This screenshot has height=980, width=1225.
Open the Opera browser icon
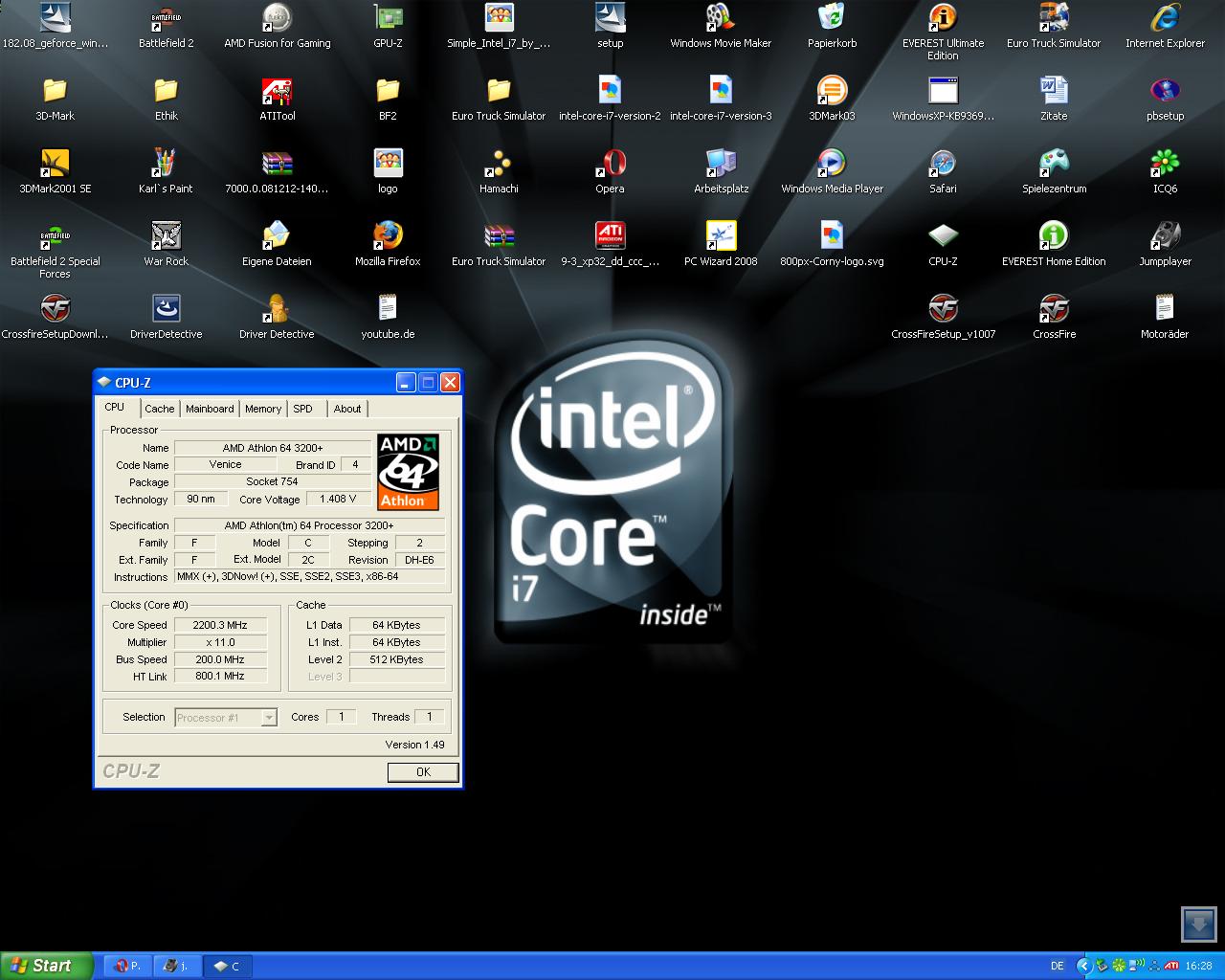pyautogui.click(x=610, y=171)
